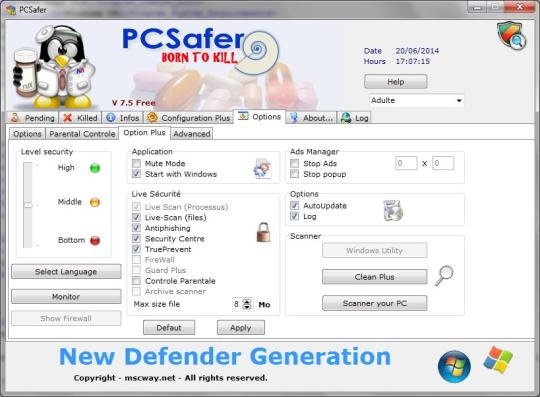Click the green High security indicator

click(x=95, y=168)
